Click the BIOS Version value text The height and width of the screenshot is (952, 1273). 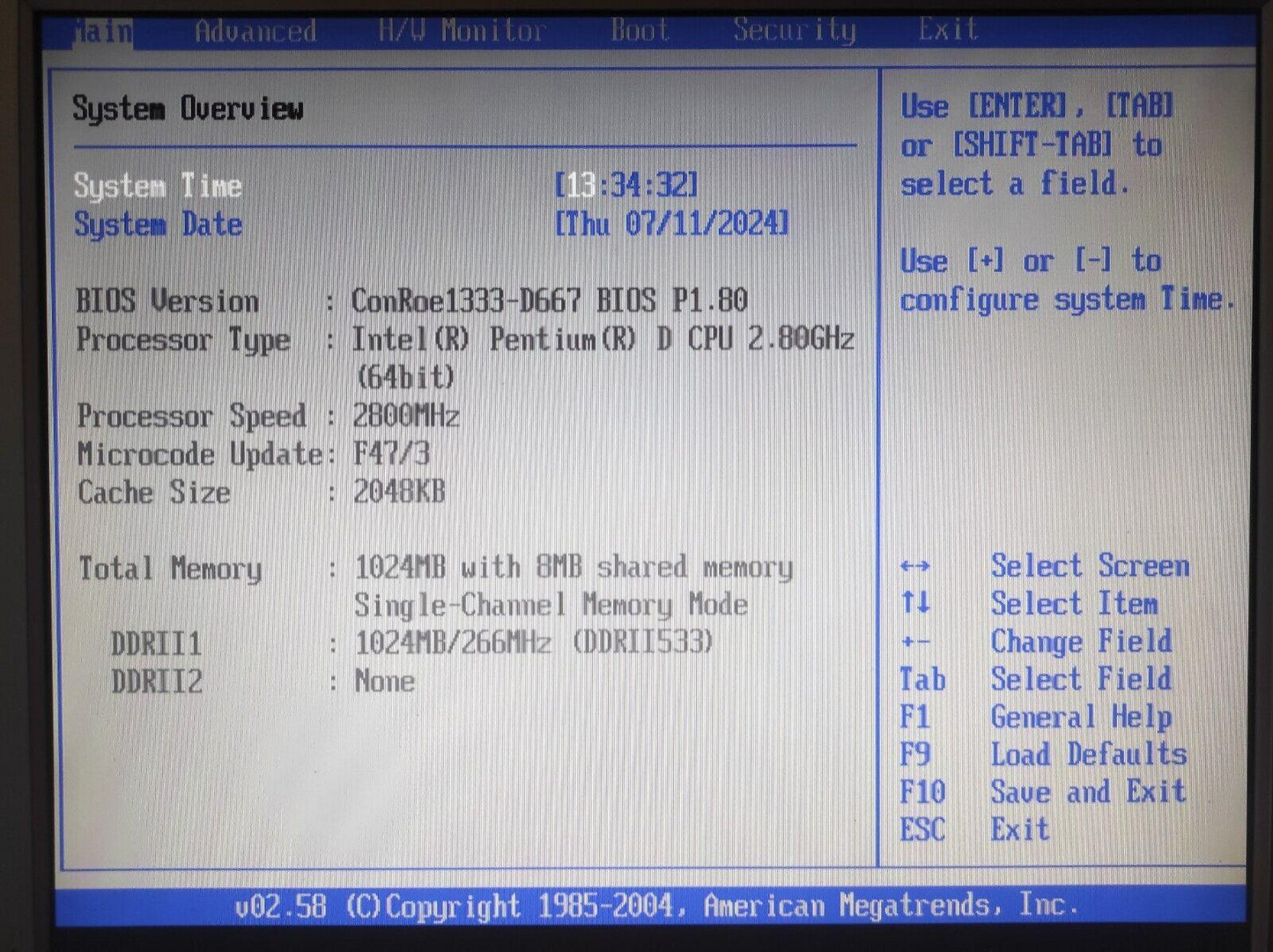[x=549, y=300]
